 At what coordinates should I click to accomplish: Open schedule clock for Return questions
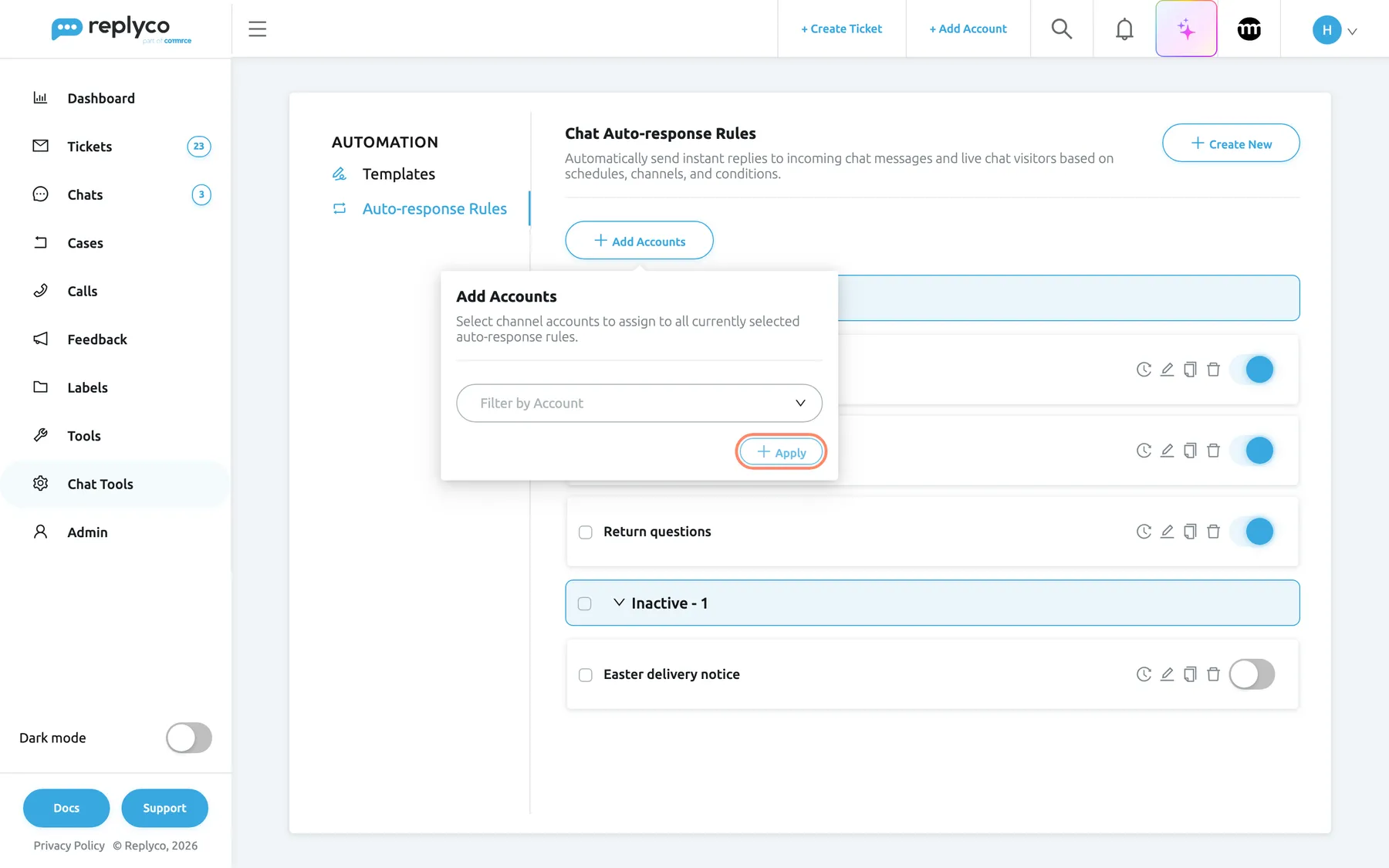(1144, 532)
